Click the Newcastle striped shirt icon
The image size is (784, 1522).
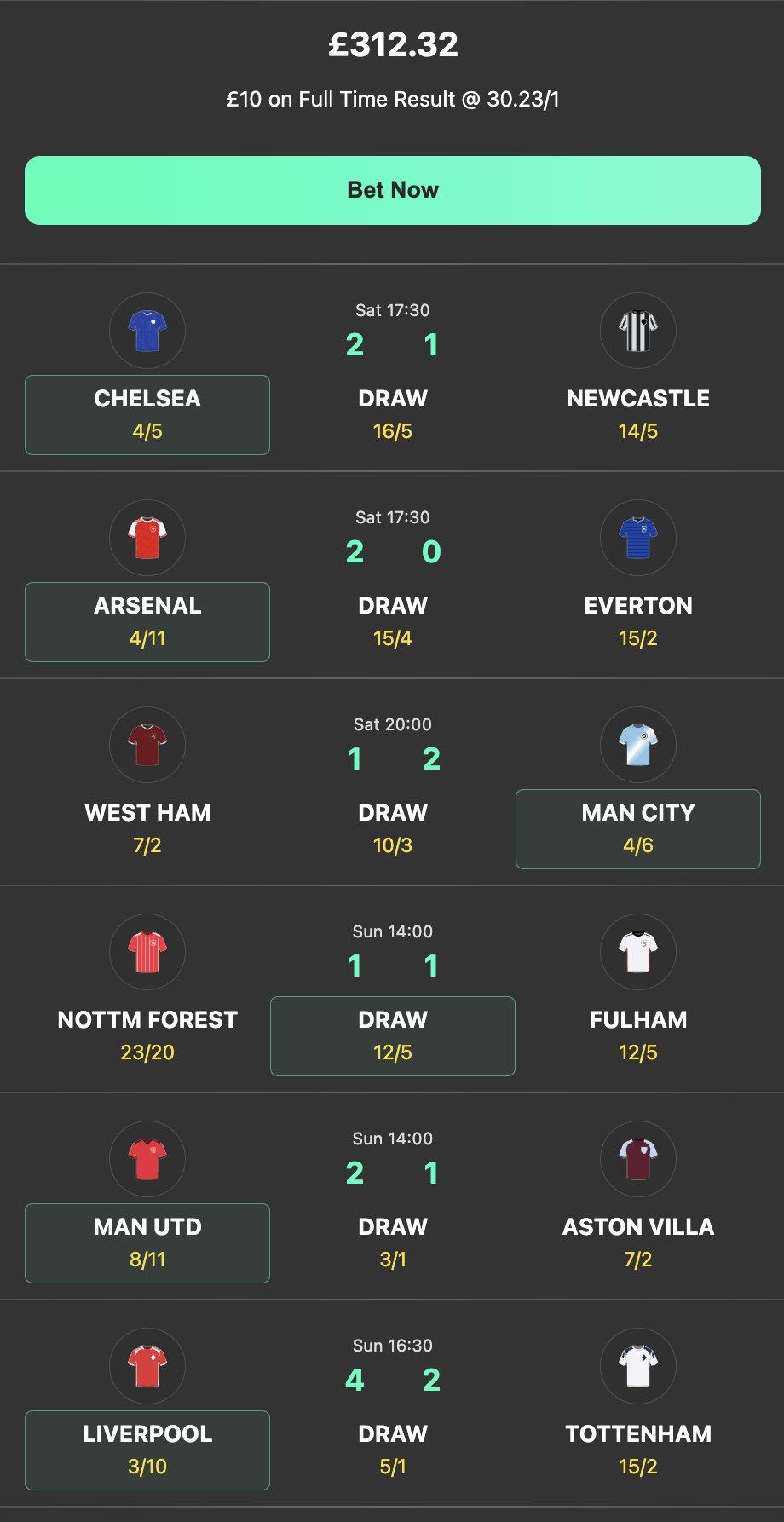pyautogui.click(x=637, y=331)
